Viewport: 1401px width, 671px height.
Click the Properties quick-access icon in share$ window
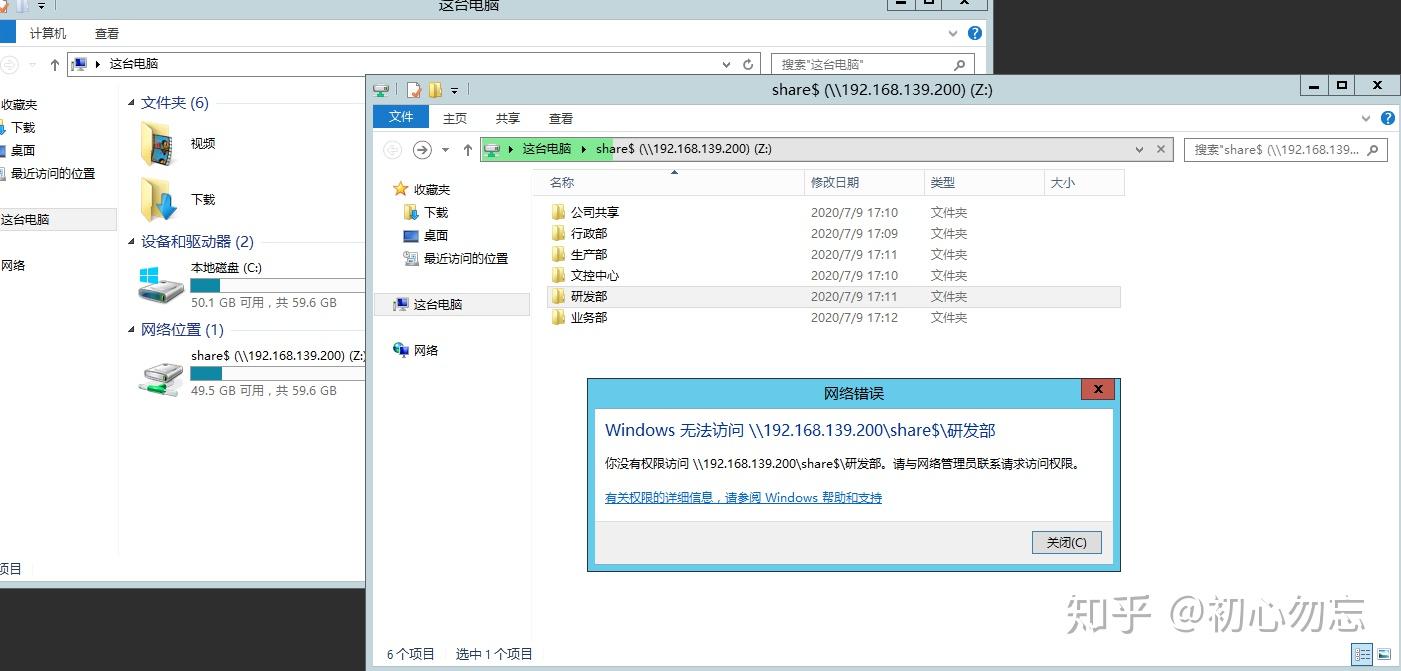click(x=414, y=90)
